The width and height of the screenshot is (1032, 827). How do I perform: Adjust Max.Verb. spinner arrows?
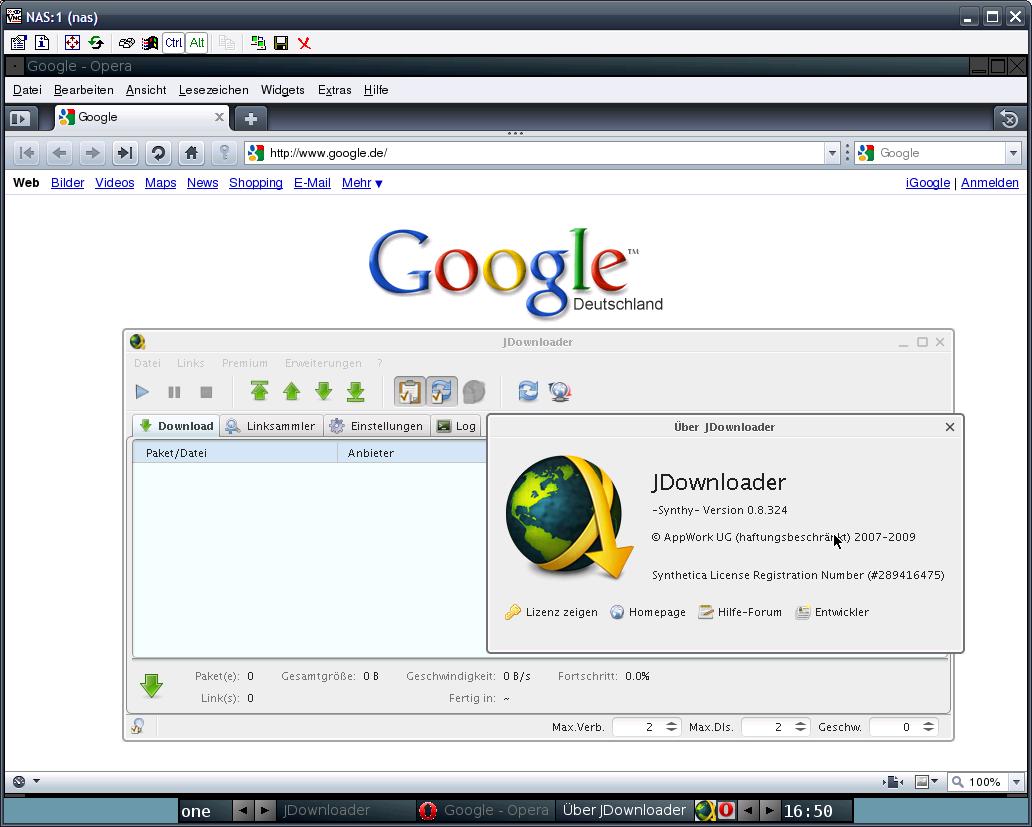pos(671,727)
